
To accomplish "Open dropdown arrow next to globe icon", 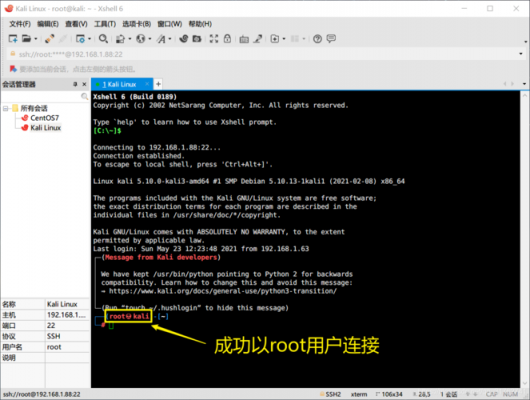I will click(150, 39).
